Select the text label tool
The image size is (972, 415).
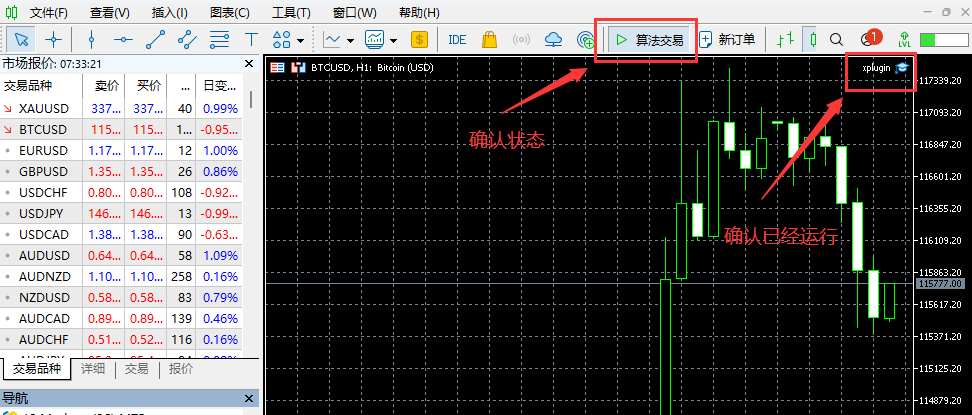(251, 40)
